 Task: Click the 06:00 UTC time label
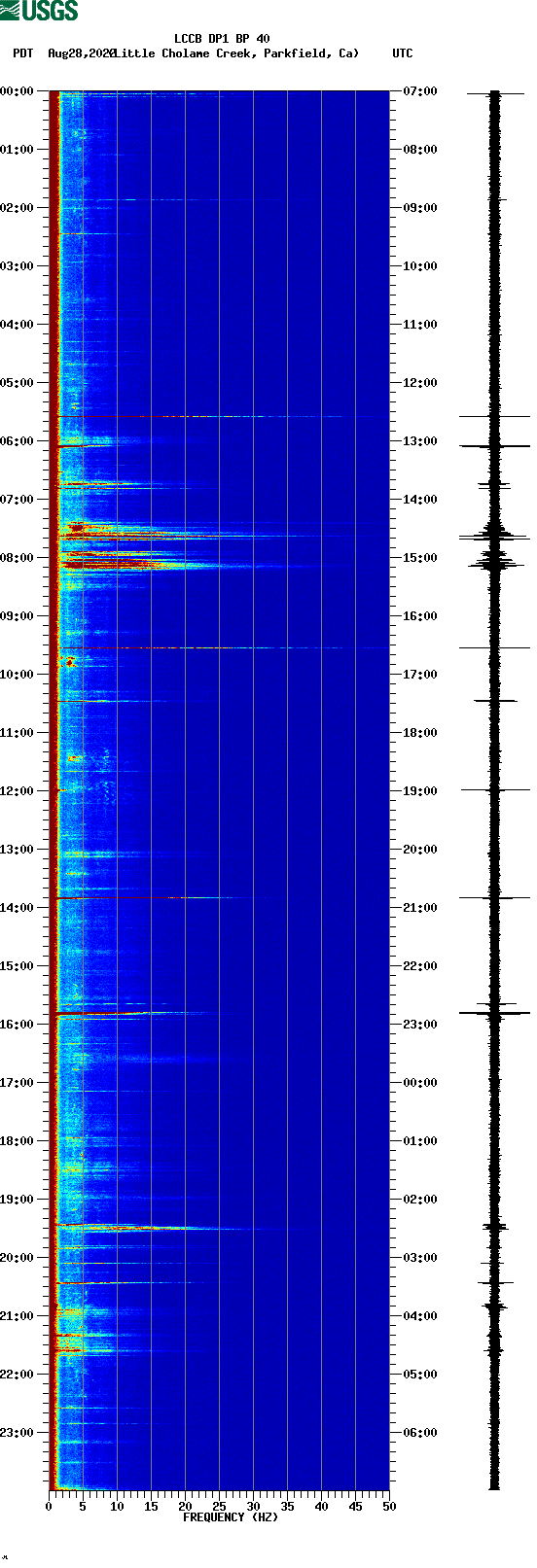420,1433
